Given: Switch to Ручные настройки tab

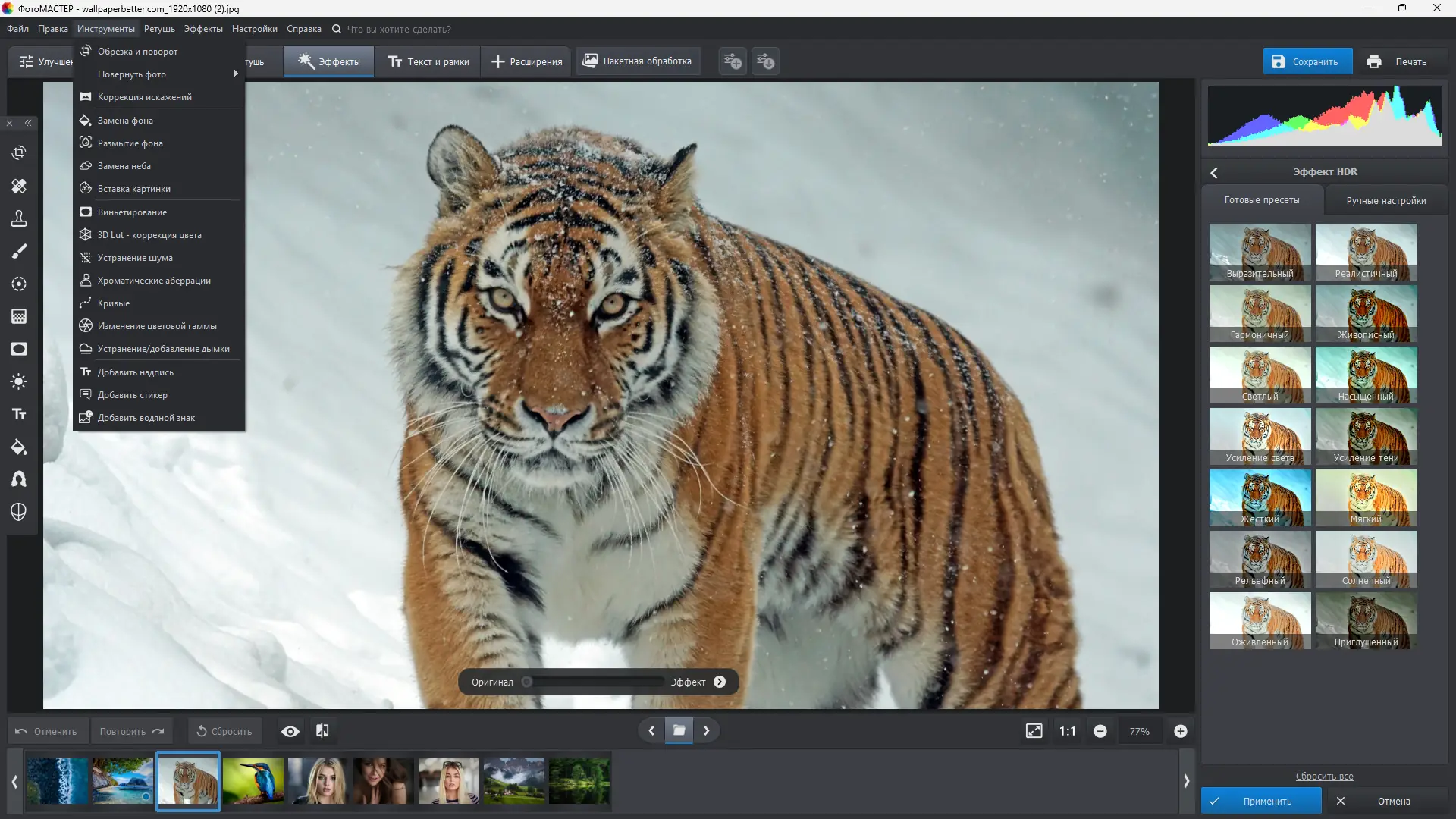Looking at the screenshot, I should (1385, 201).
